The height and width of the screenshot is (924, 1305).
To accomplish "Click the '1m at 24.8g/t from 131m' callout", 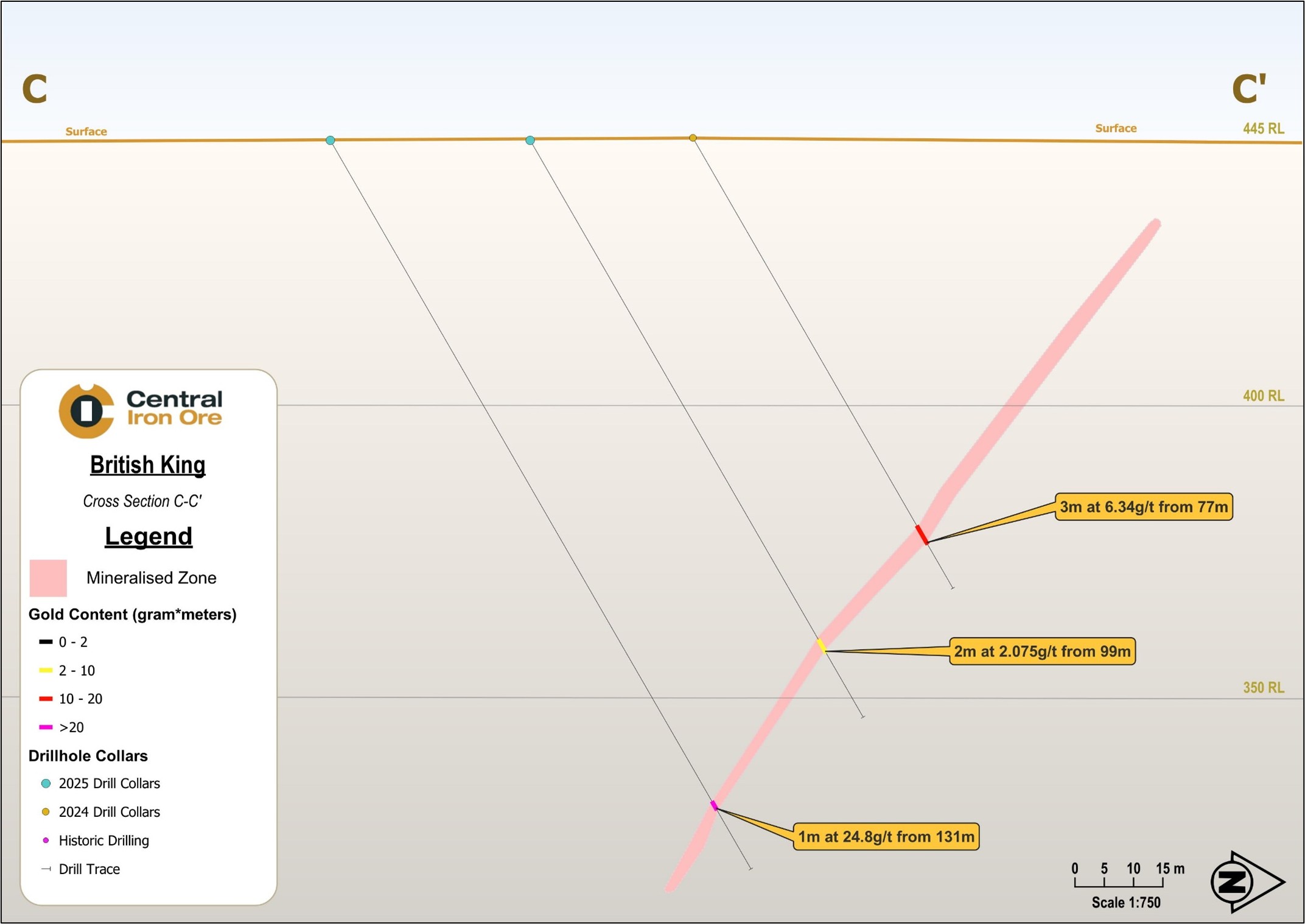I will (x=886, y=837).
